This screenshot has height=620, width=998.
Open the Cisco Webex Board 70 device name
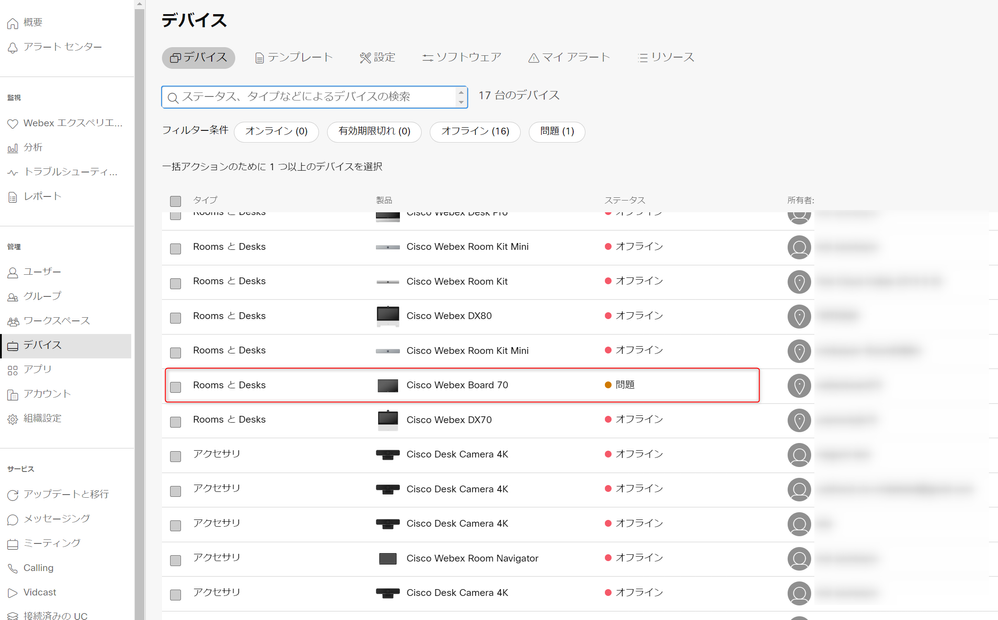click(458, 385)
